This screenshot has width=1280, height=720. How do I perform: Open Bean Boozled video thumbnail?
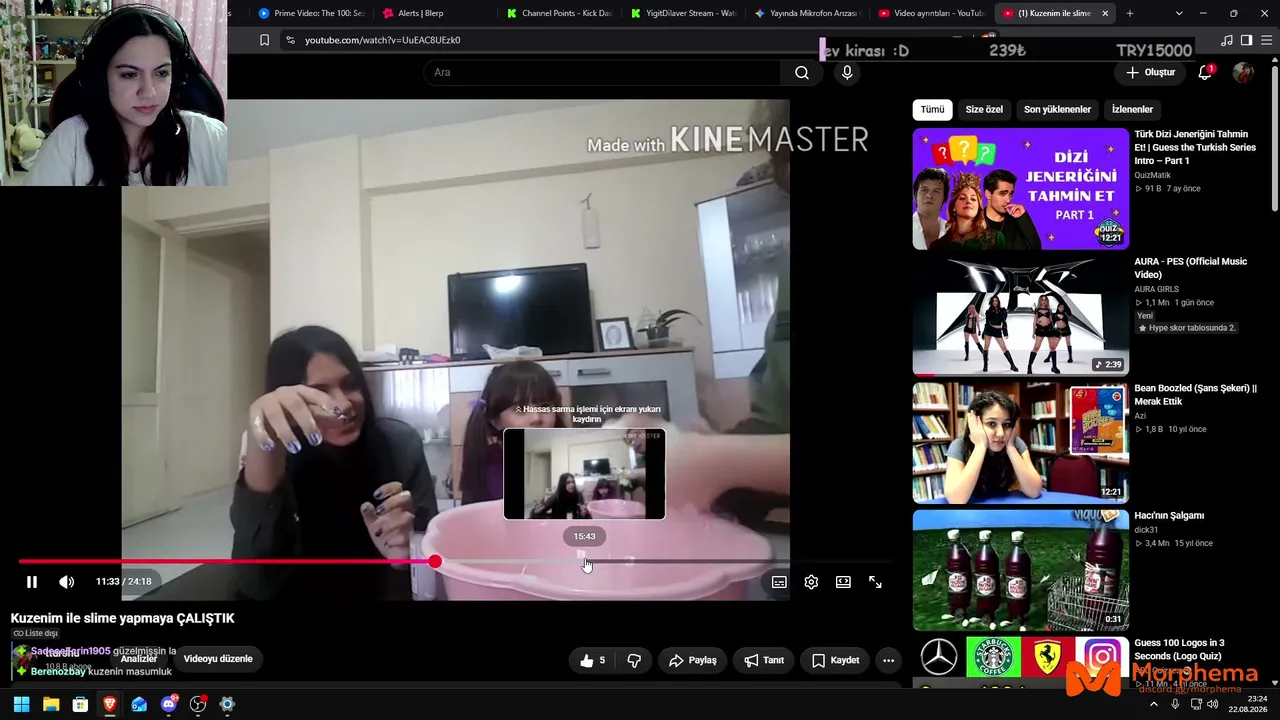click(x=1020, y=442)
